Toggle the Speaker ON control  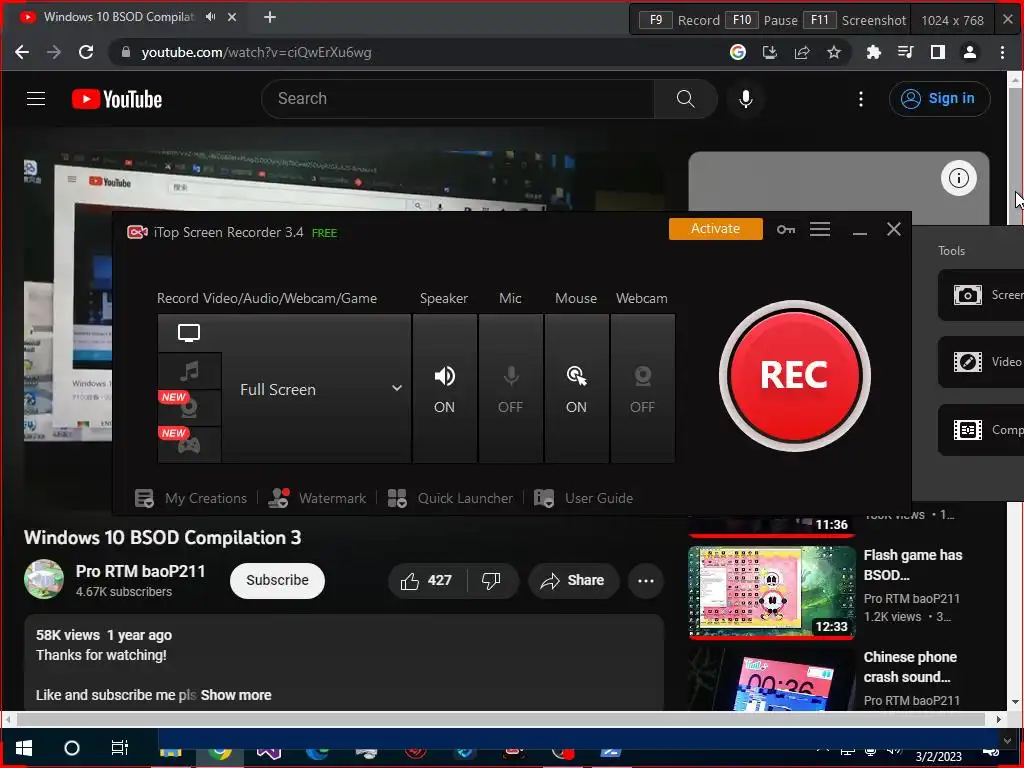444,389
